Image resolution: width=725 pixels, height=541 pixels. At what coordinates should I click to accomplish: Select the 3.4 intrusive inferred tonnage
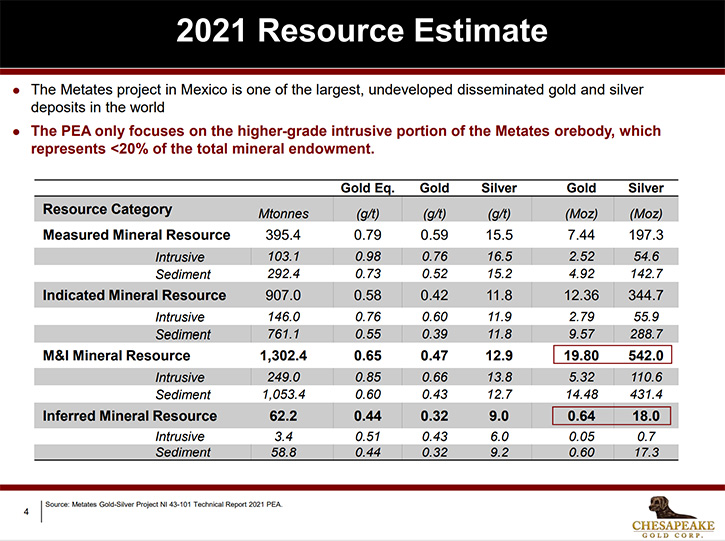pos(283,436)
